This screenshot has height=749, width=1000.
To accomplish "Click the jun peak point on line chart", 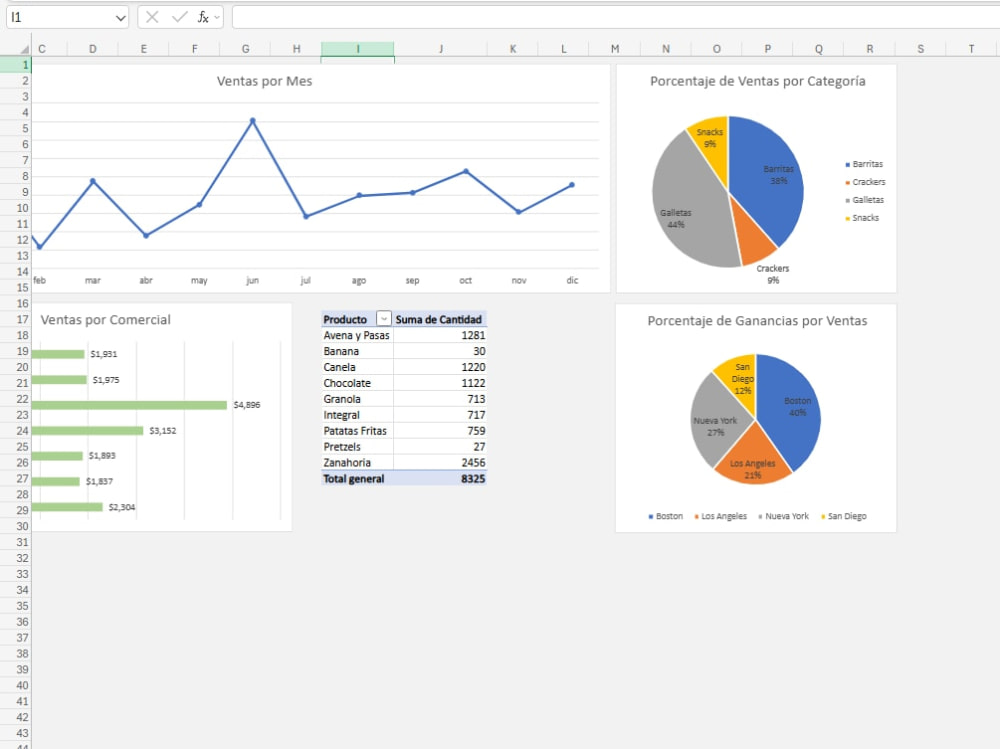I will point(253,120).
